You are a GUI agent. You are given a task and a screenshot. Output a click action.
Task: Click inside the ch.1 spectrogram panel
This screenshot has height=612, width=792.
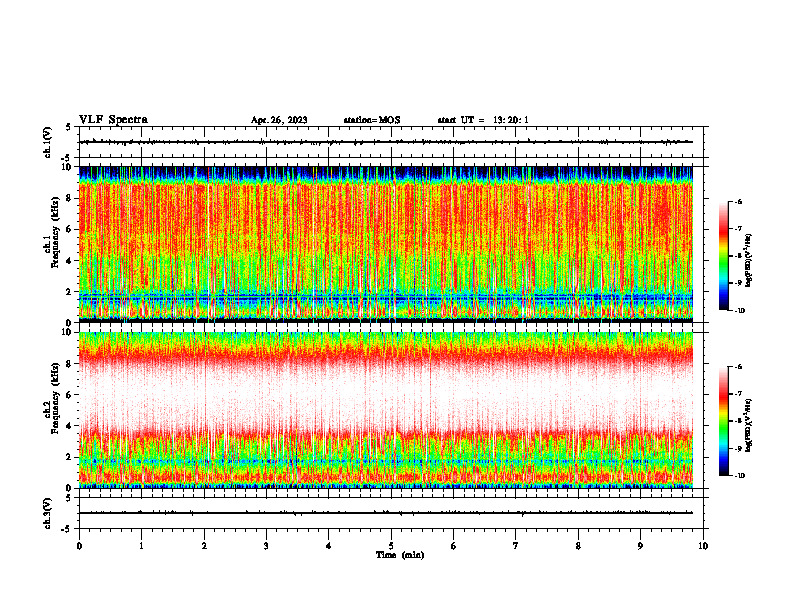point(386,244)
